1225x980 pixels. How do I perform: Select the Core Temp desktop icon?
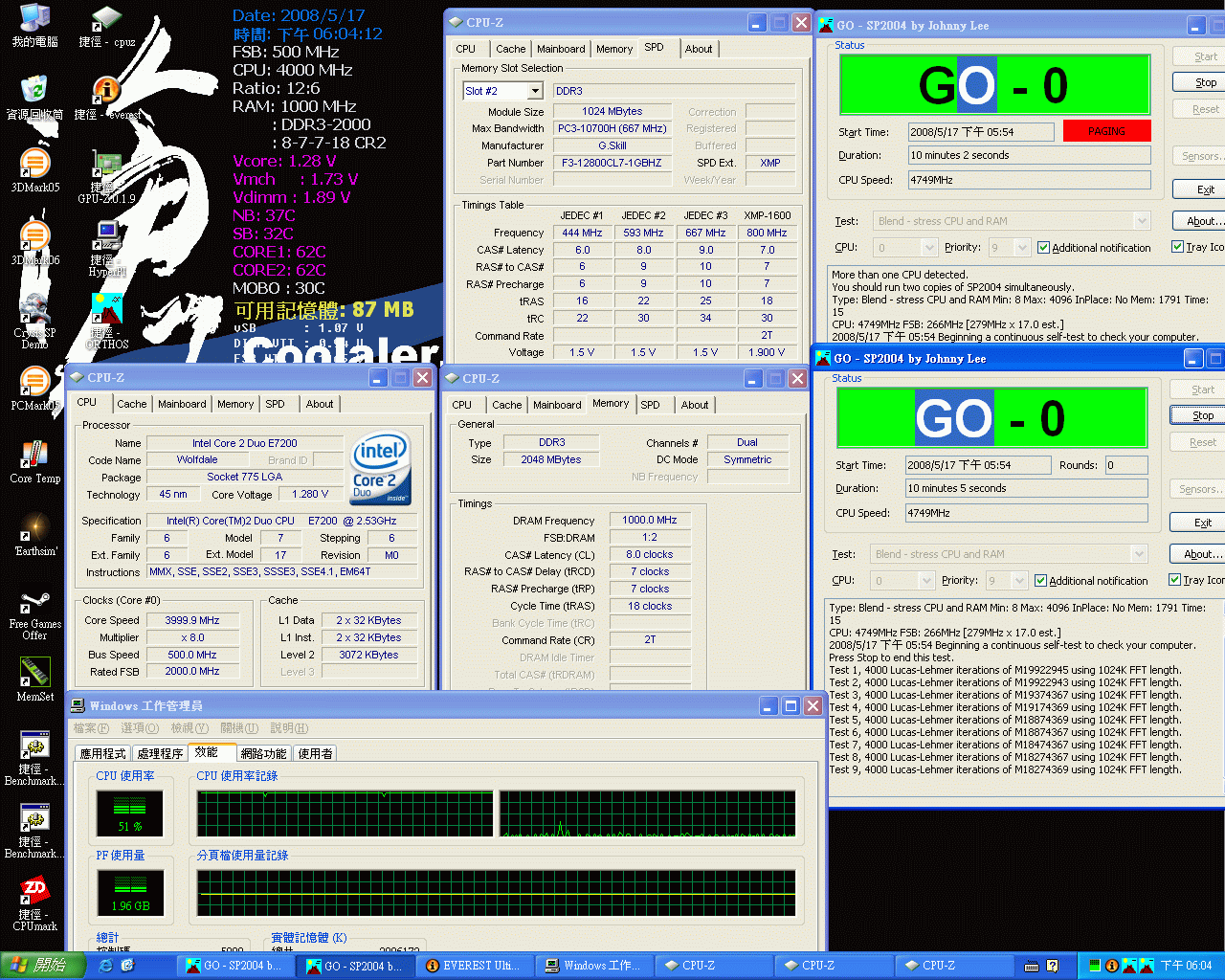[x=34, y=461]
